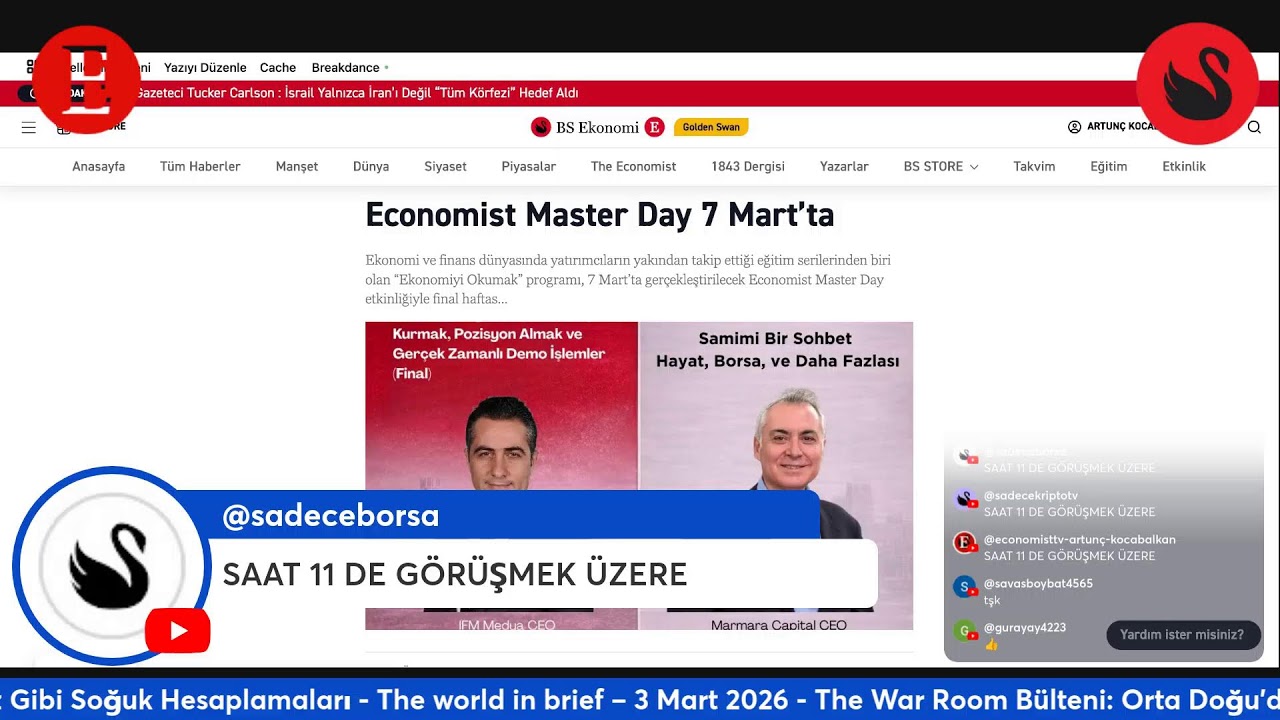Screen dimensions: 1280x720
Task: Click the user profile icon beside ARTUNÇ
Action: click(1074, 127)
